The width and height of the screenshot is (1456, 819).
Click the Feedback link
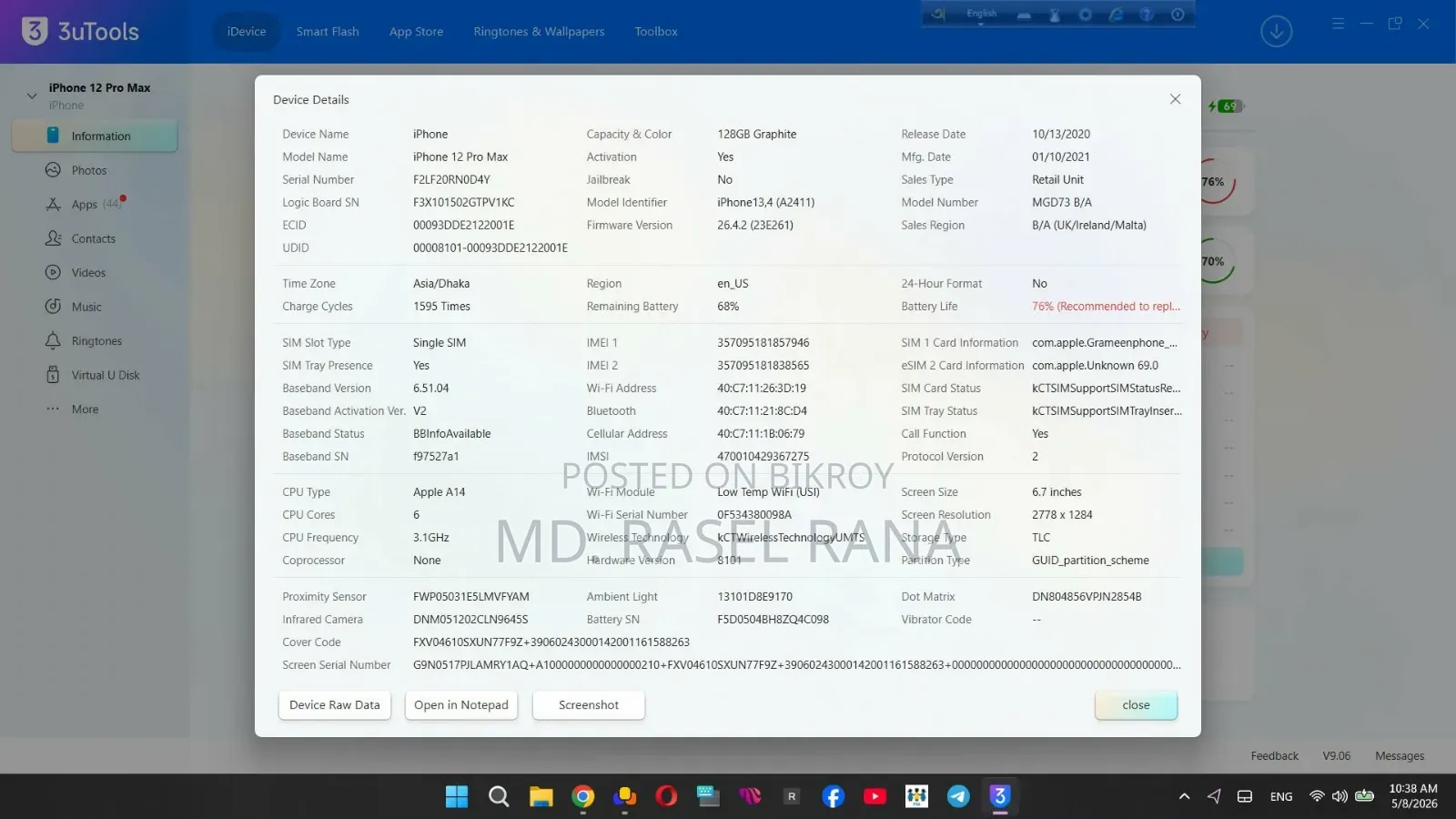(x=1274, y=756)
